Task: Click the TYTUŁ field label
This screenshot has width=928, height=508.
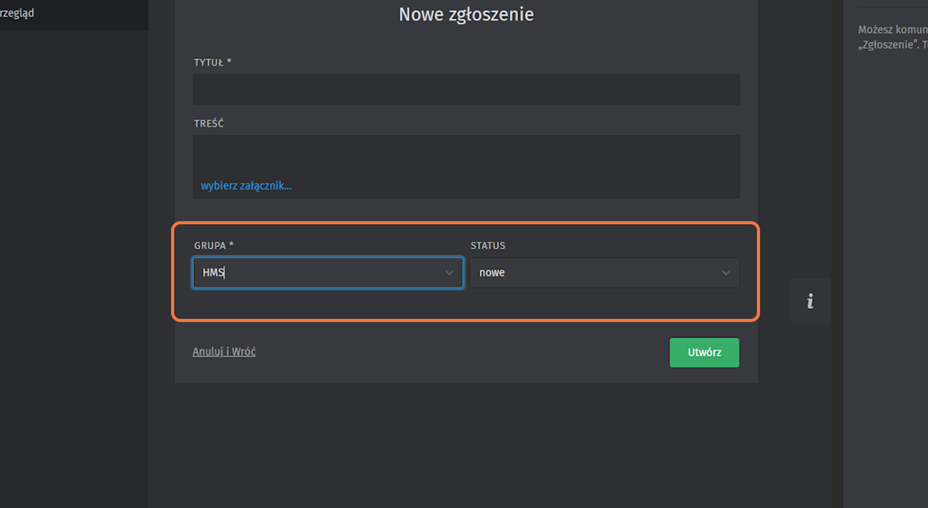Action: click(x=212, y=62)
